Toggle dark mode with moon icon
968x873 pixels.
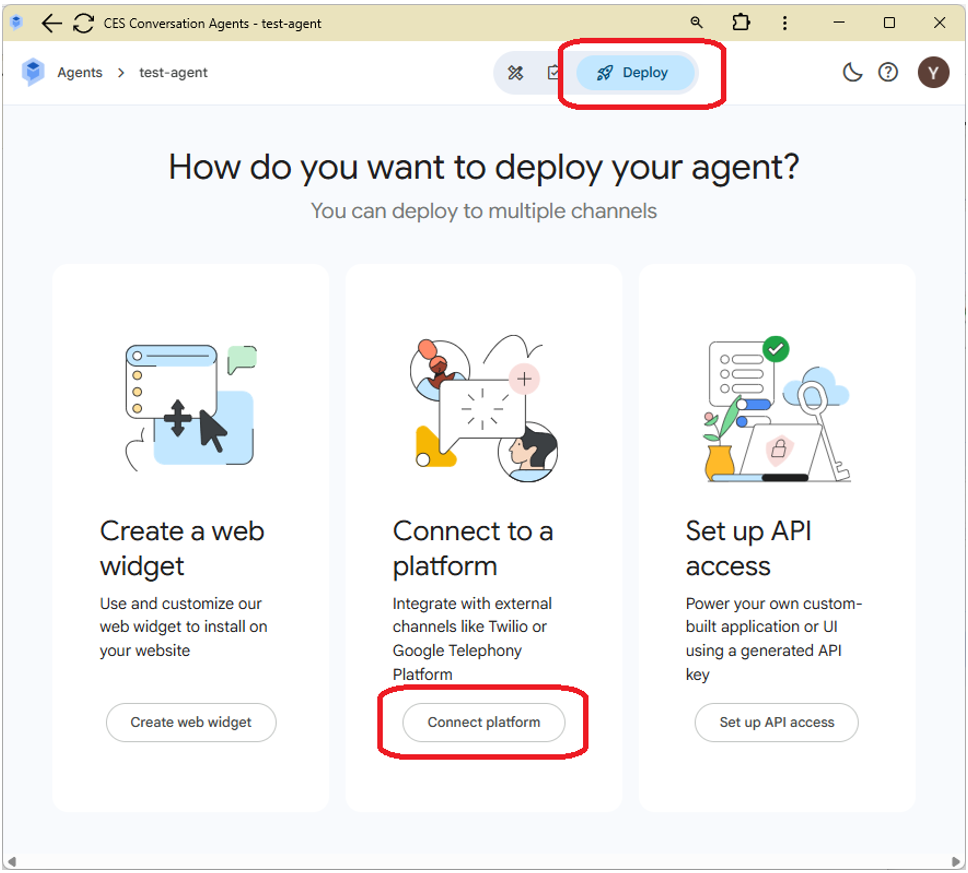852,72
